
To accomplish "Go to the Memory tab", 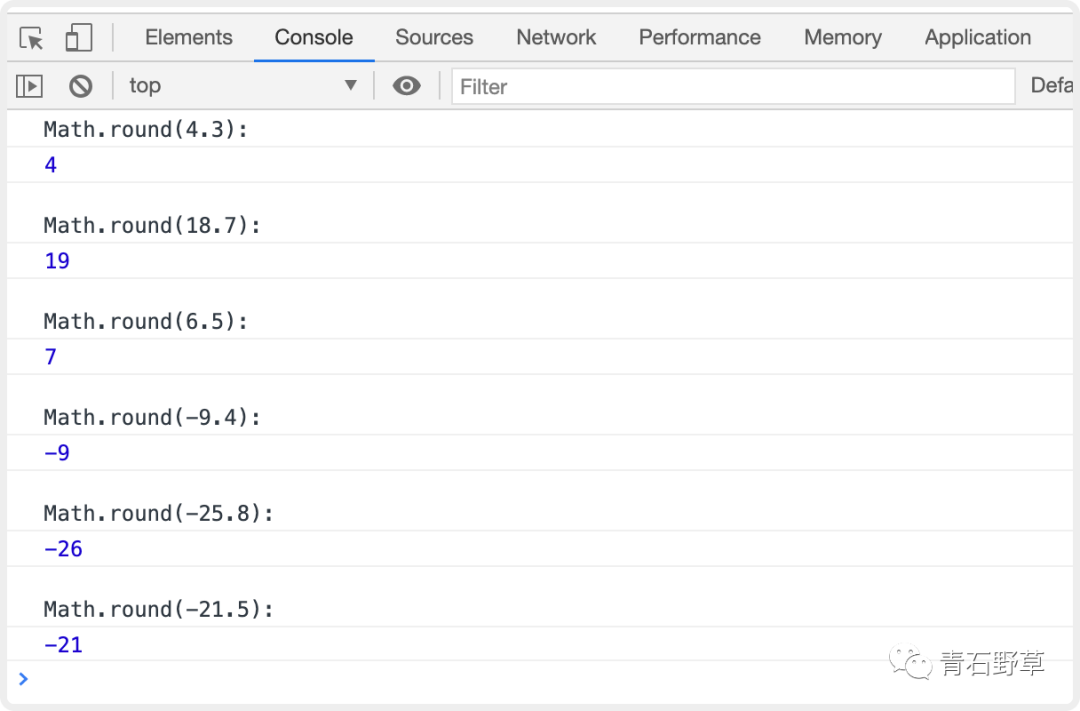I will (842, 37).
